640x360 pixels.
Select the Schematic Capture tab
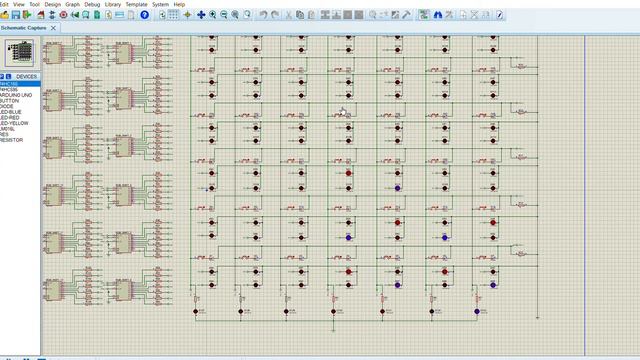coord(23,28)
